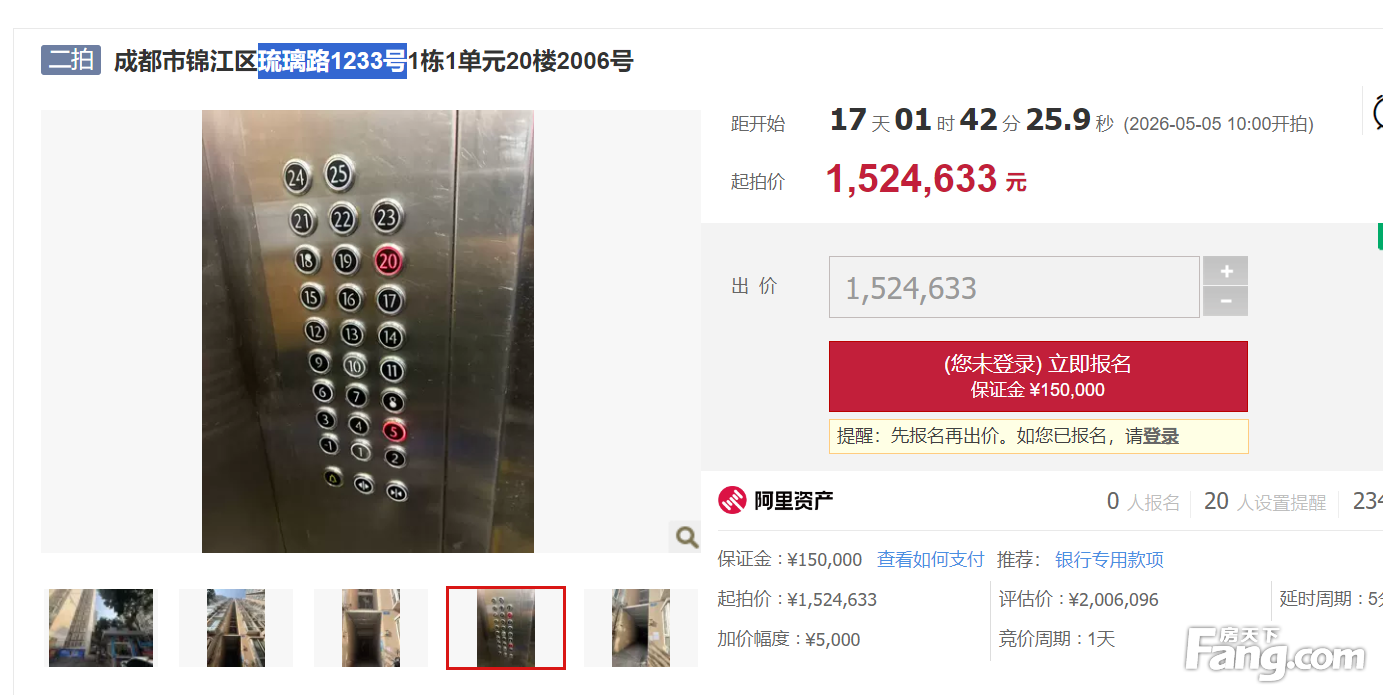The height and width of the screenshot is (695, 1383).
Task: Click the bid amount input field
Action: 1014,287
